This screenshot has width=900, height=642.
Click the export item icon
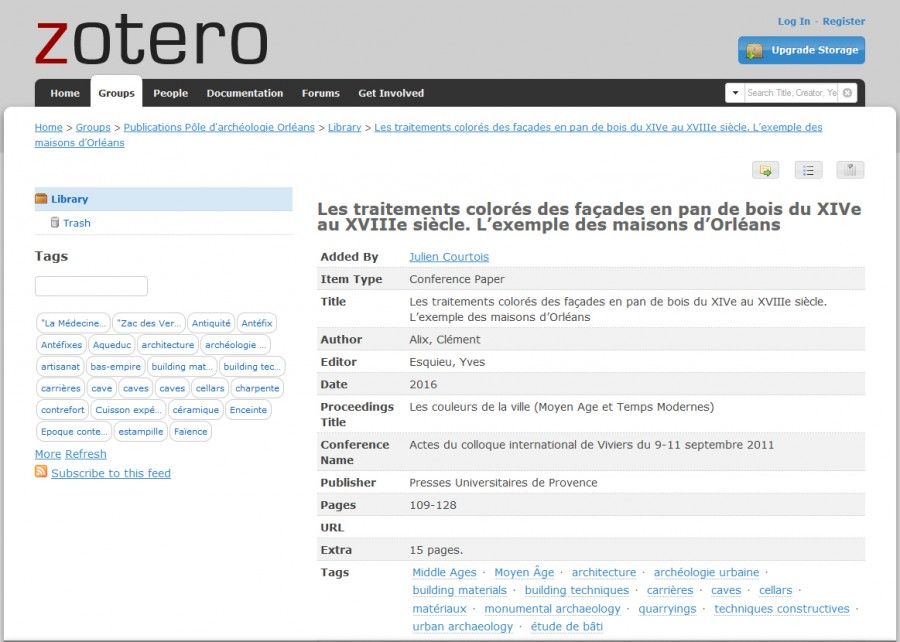(x=765, y=170)
